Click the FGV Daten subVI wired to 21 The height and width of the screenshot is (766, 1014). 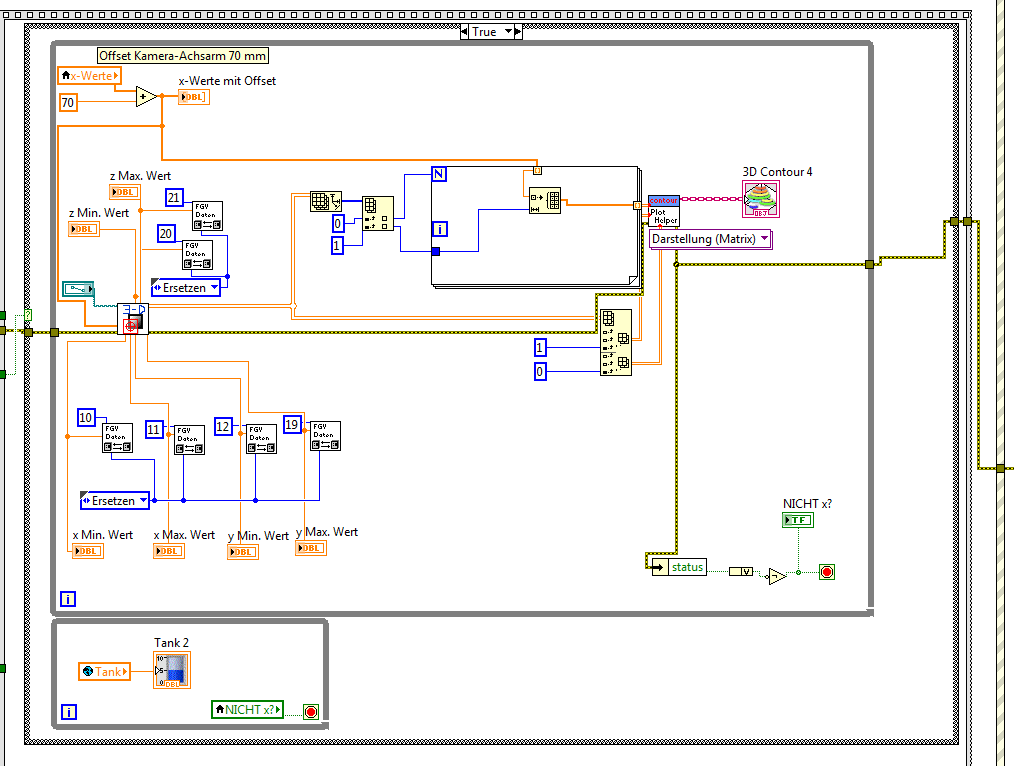click(x=207, y=216)
